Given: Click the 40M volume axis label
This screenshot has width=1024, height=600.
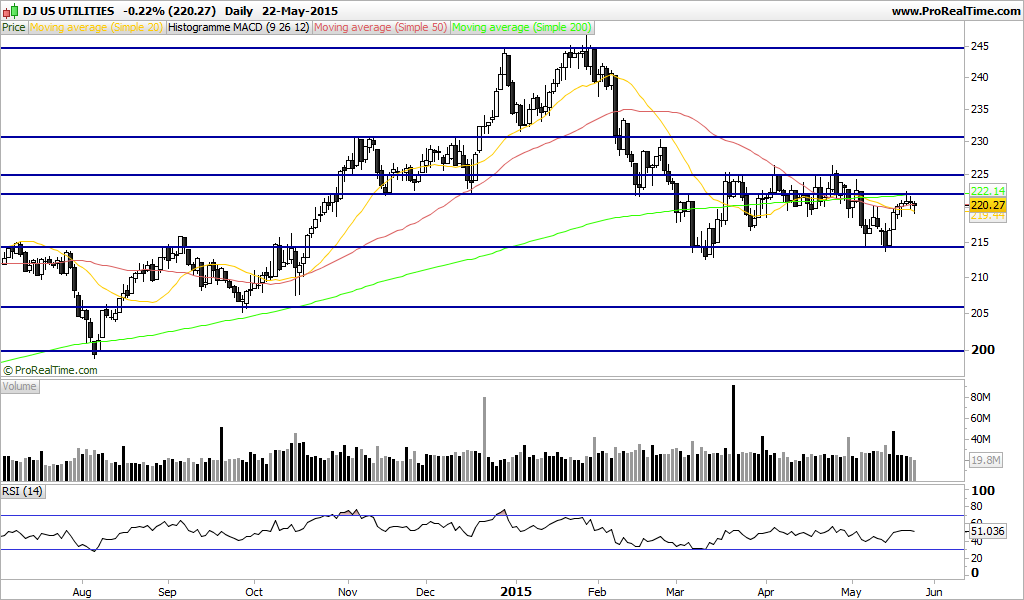Looking at the screenshot, I should coord(981,439).
